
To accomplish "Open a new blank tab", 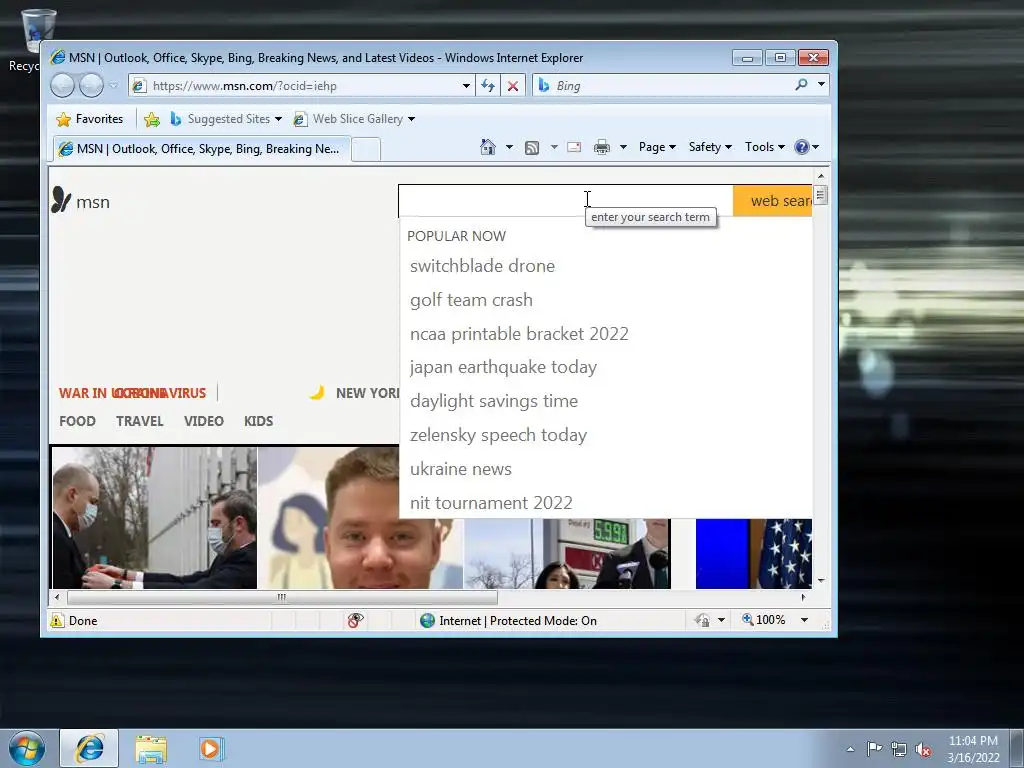I will [366, 150].
